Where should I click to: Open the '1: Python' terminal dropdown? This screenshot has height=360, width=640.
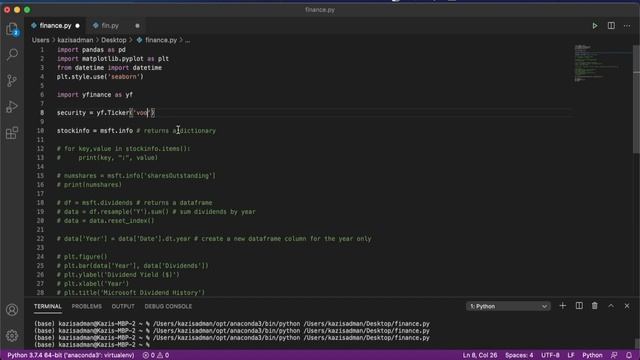pos(508,306)
